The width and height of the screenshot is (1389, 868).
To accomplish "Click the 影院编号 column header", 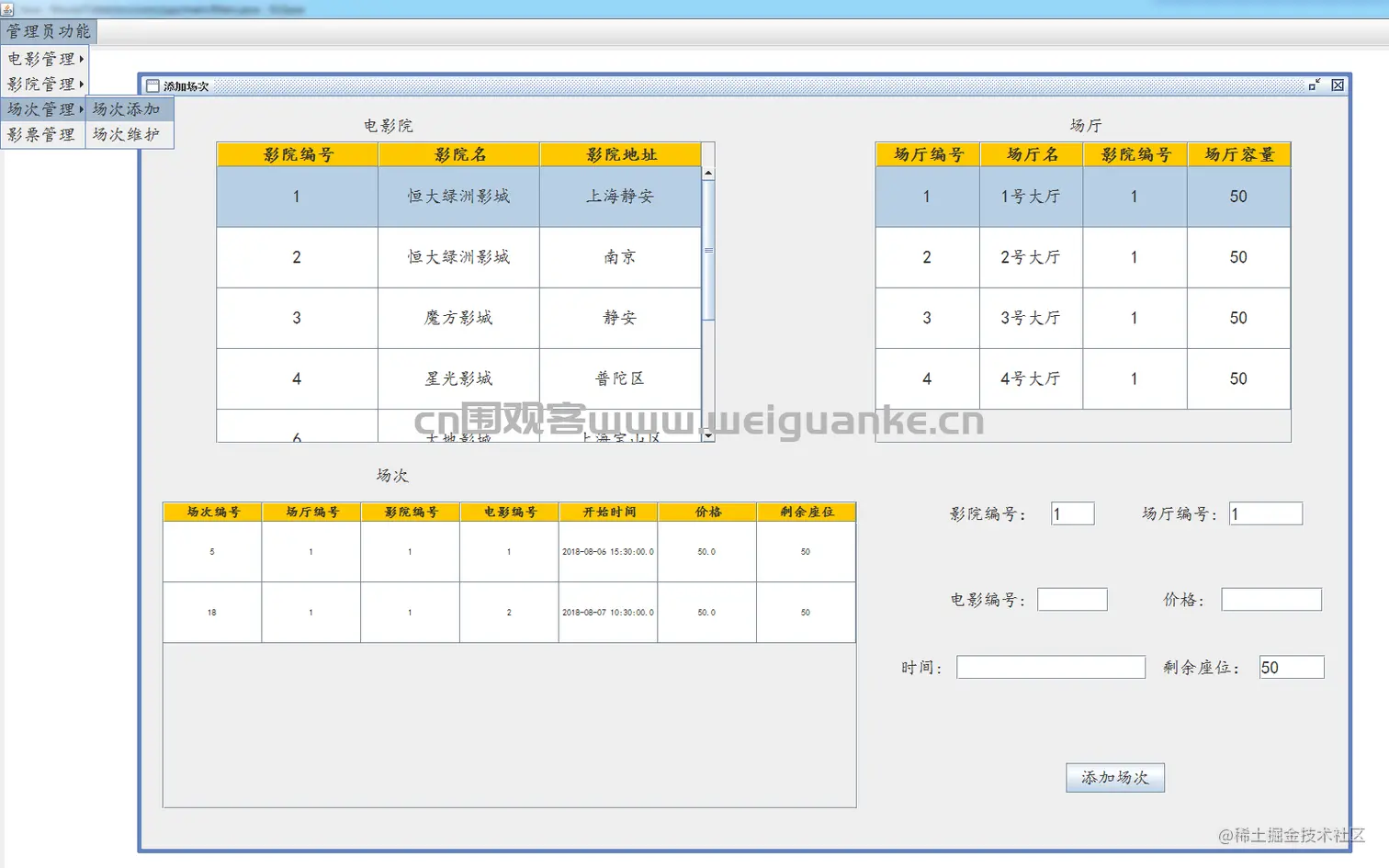I will [298, 154].
